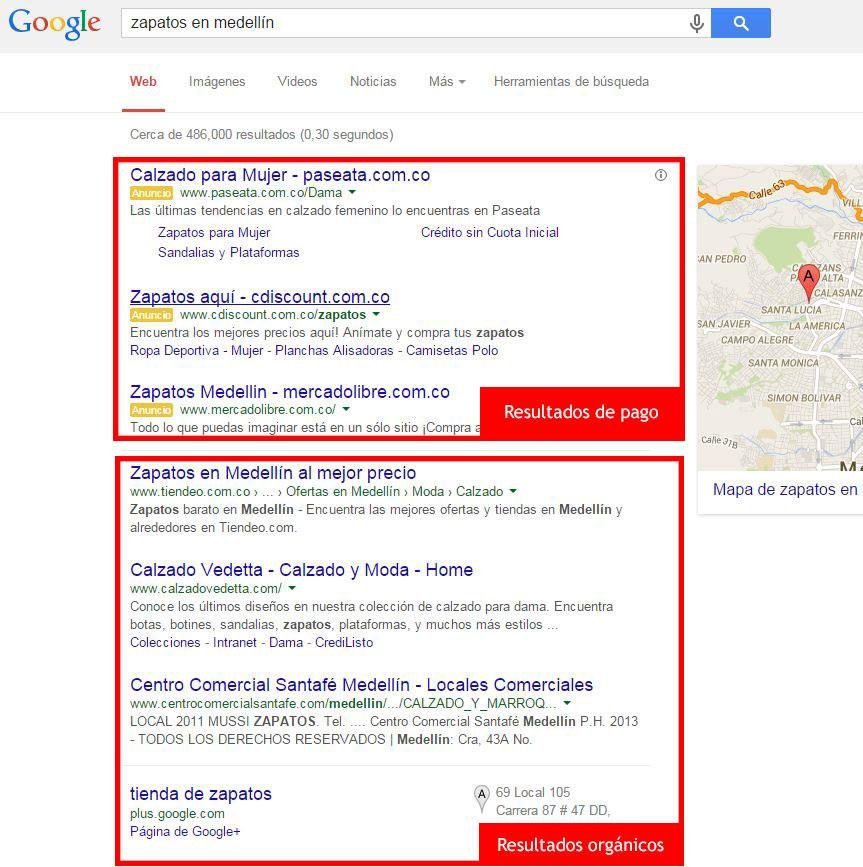Image resolution: width=863 pixels, height=867 pixels.
Task: Click the 'Ropa Deportiva' link
Action: point(174,351)
